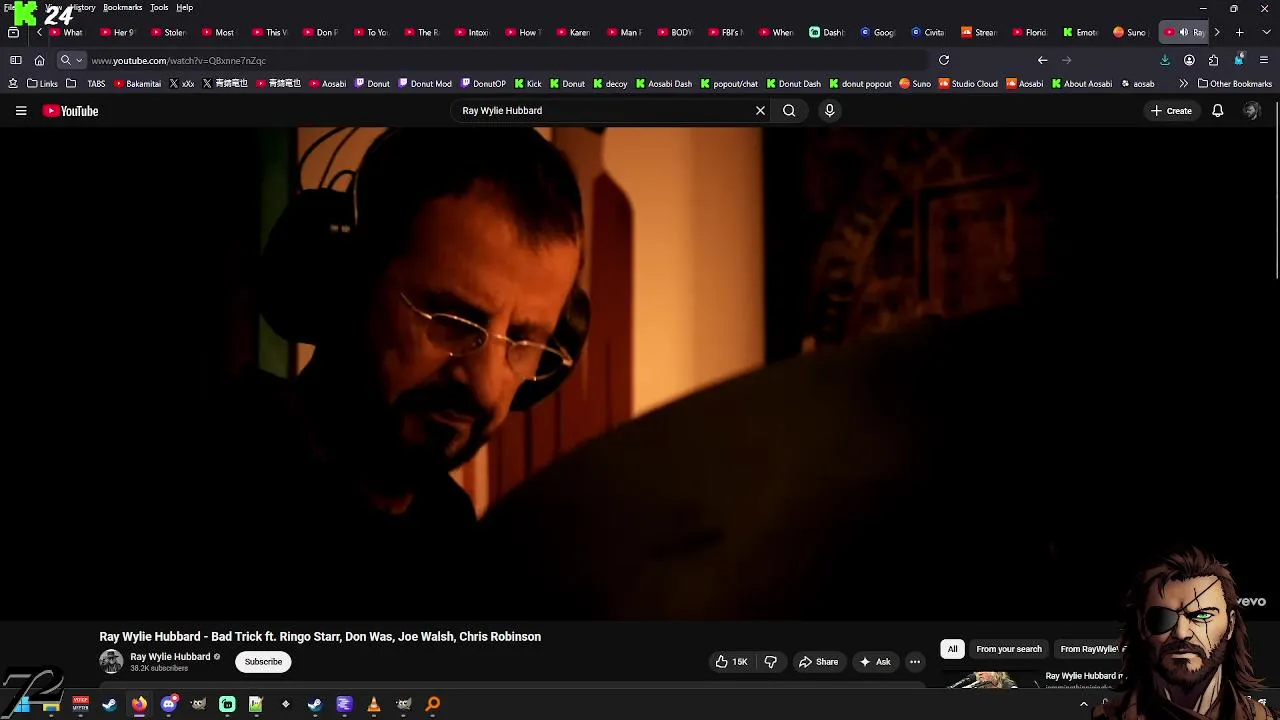Open the Bookmarks menu
1280x720 pixels.
pos(122,7)
